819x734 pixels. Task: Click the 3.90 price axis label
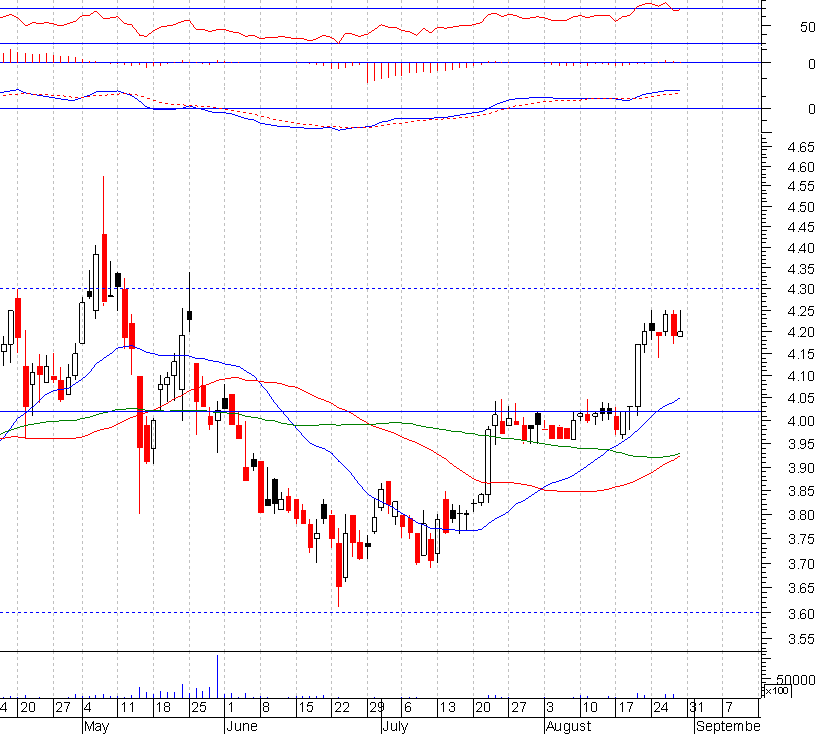coord(801,468)
